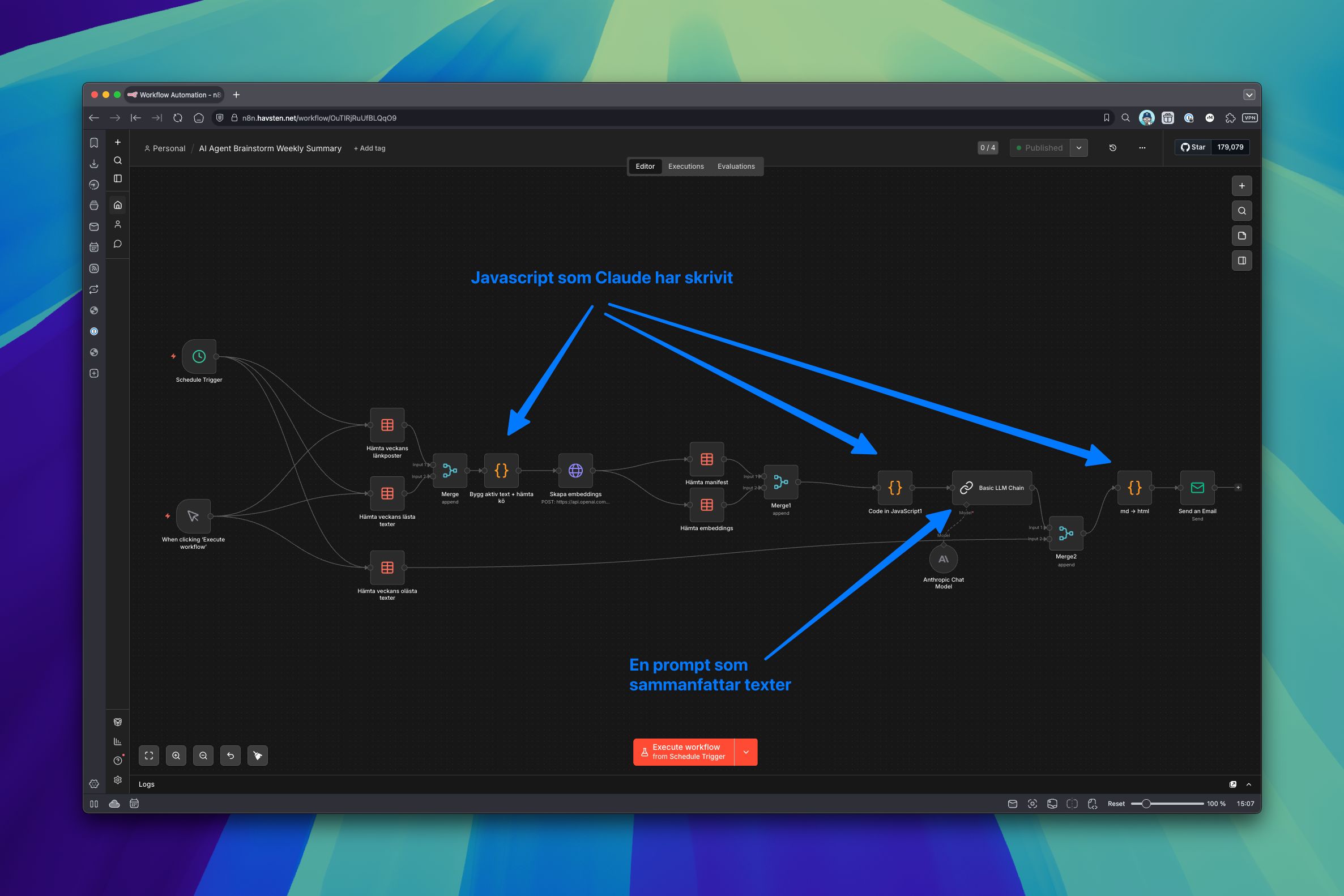The image size is (1344, 896).
Task: Select the 'md → html' code node
Action: point(1134,488)
